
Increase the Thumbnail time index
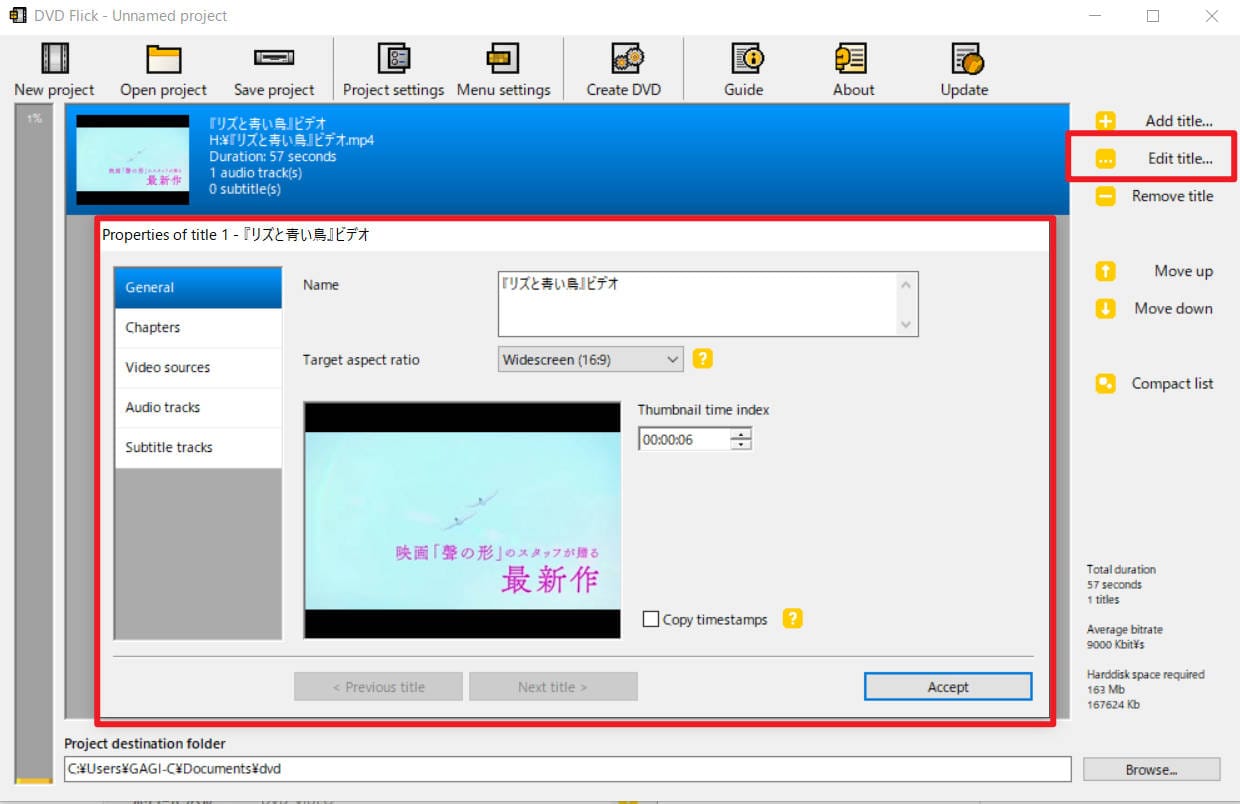(742, 432)
